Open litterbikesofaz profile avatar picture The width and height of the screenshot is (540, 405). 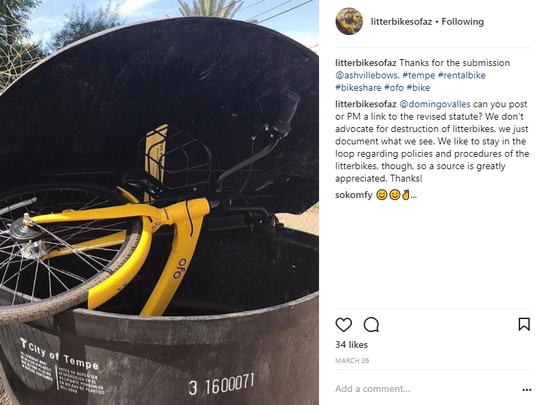click(x=349, y=21)
